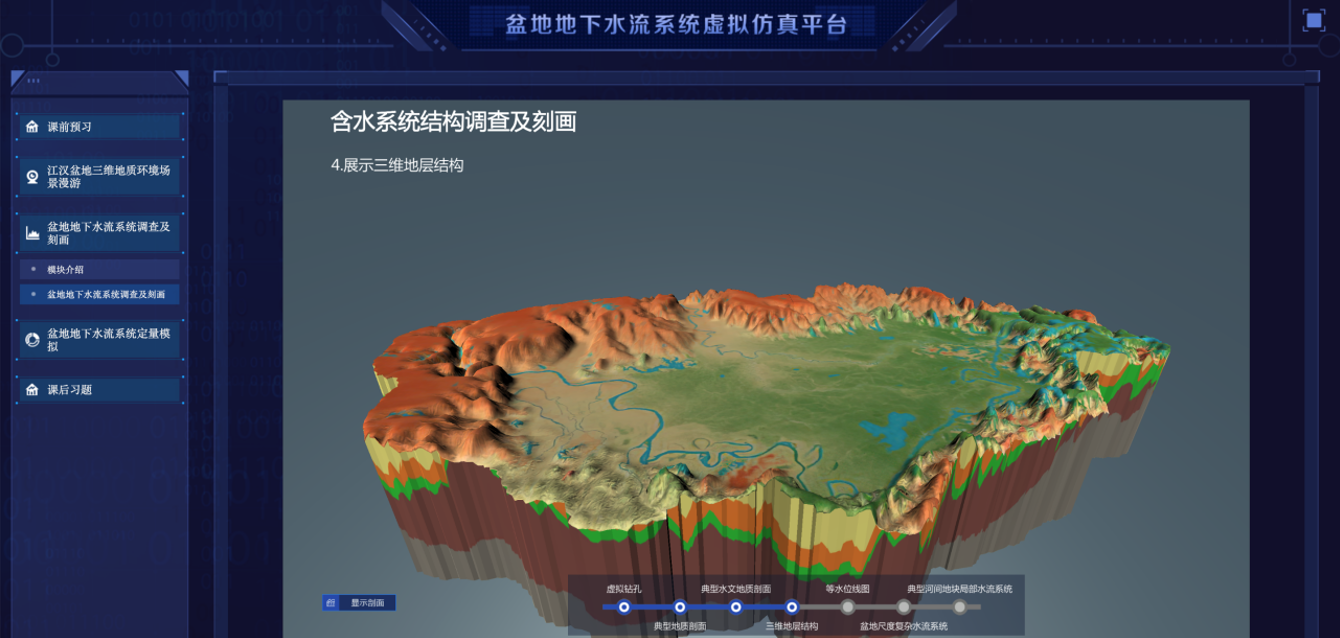Select the 典型水文地质剖面 step node
This screenshot has height=638, width=1340.
(x=736, y=607)
